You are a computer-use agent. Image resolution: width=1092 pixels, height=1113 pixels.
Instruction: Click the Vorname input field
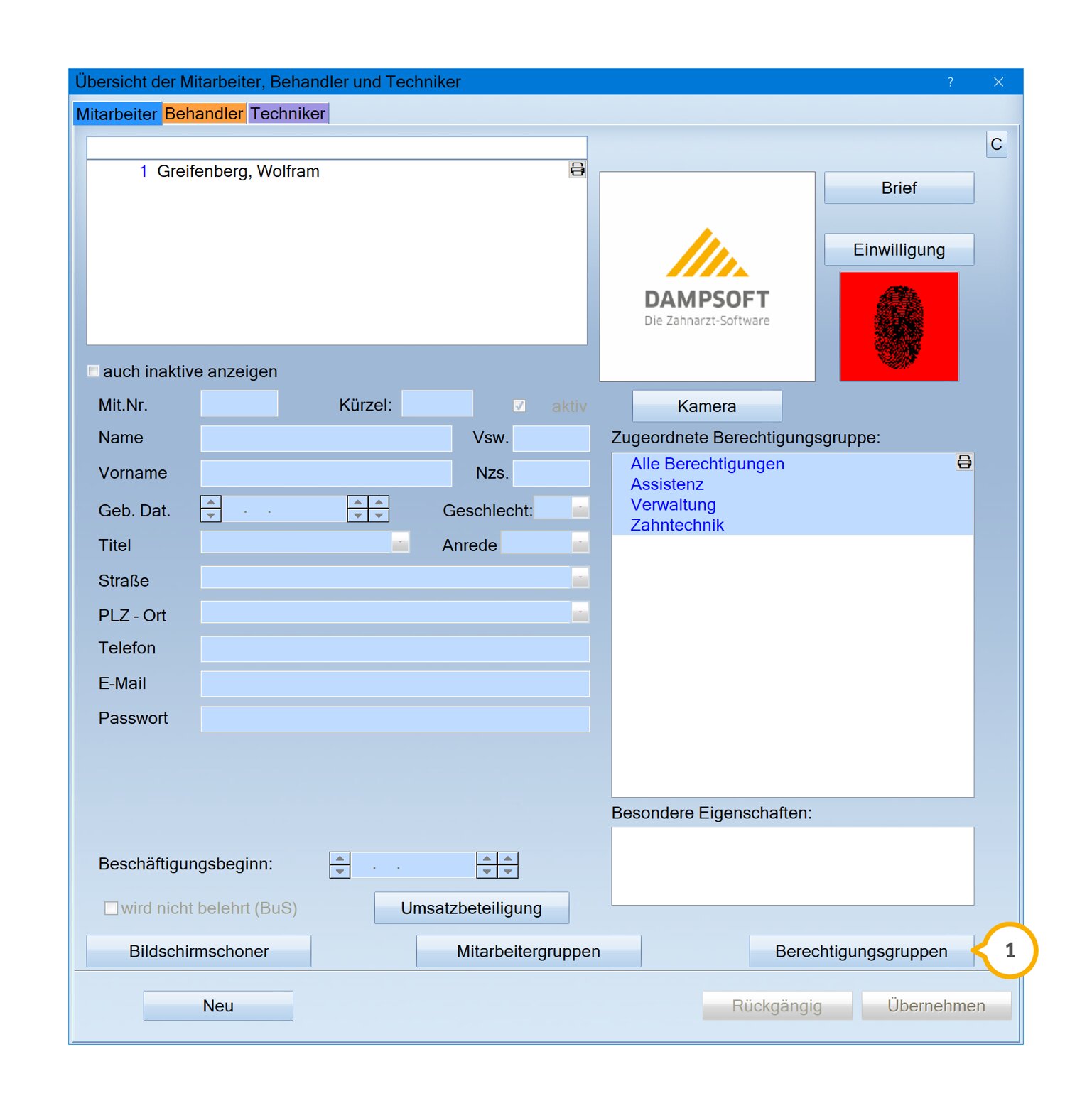click(x=326, y=473)
